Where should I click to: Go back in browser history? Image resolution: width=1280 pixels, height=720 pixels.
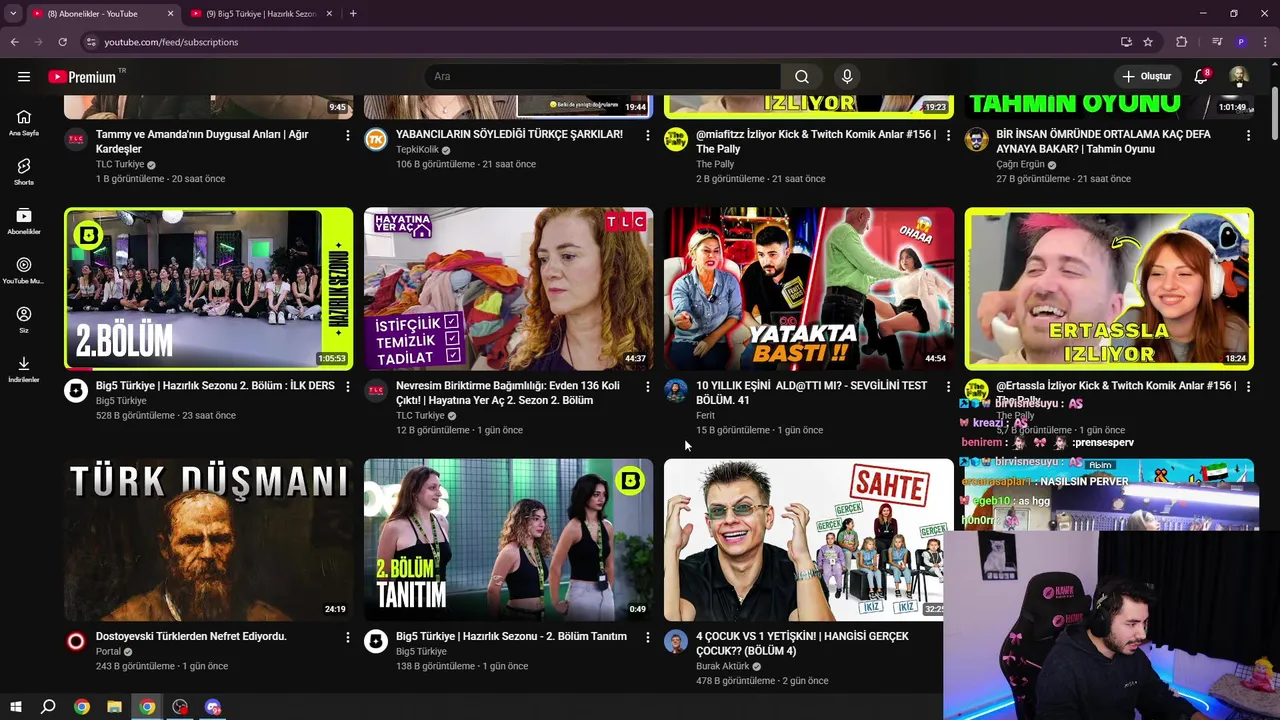(x=14, y=42)
